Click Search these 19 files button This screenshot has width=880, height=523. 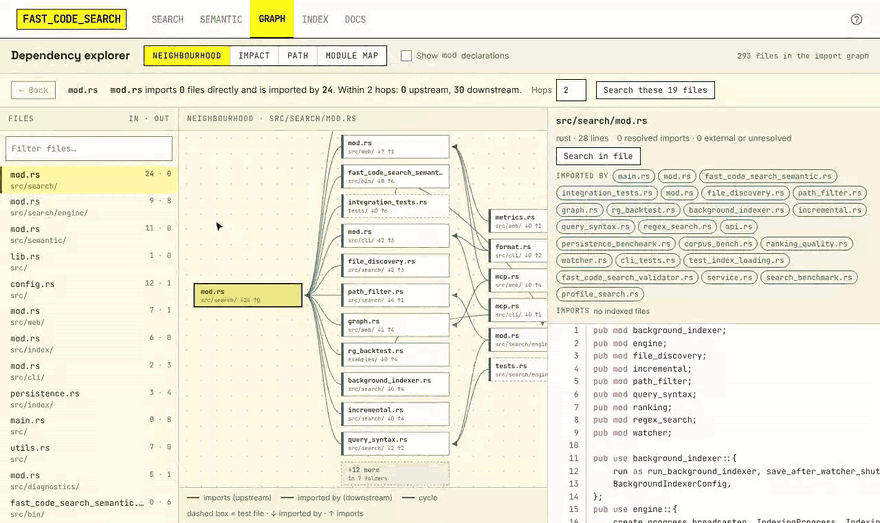[655, 90]
